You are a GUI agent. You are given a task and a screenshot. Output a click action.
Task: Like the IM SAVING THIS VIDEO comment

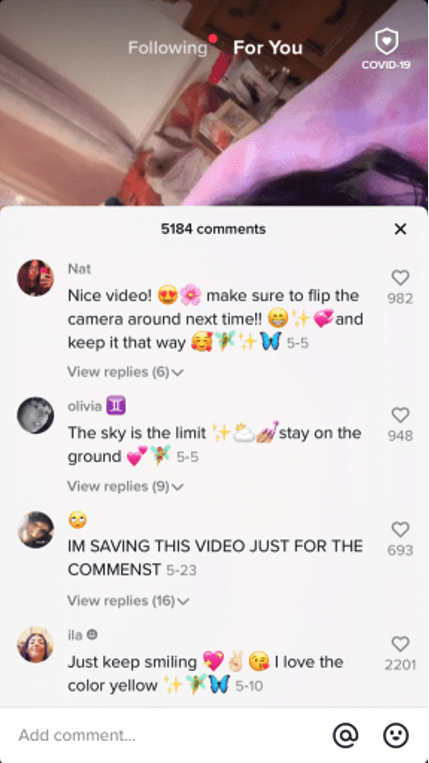coord(400,529)
